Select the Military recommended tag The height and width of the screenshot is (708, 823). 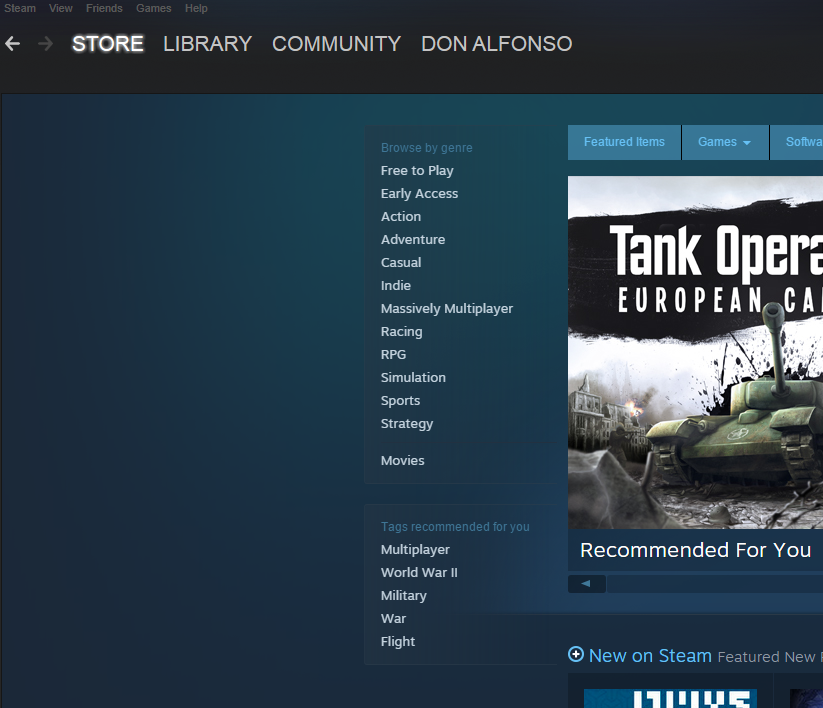point(404,596)
